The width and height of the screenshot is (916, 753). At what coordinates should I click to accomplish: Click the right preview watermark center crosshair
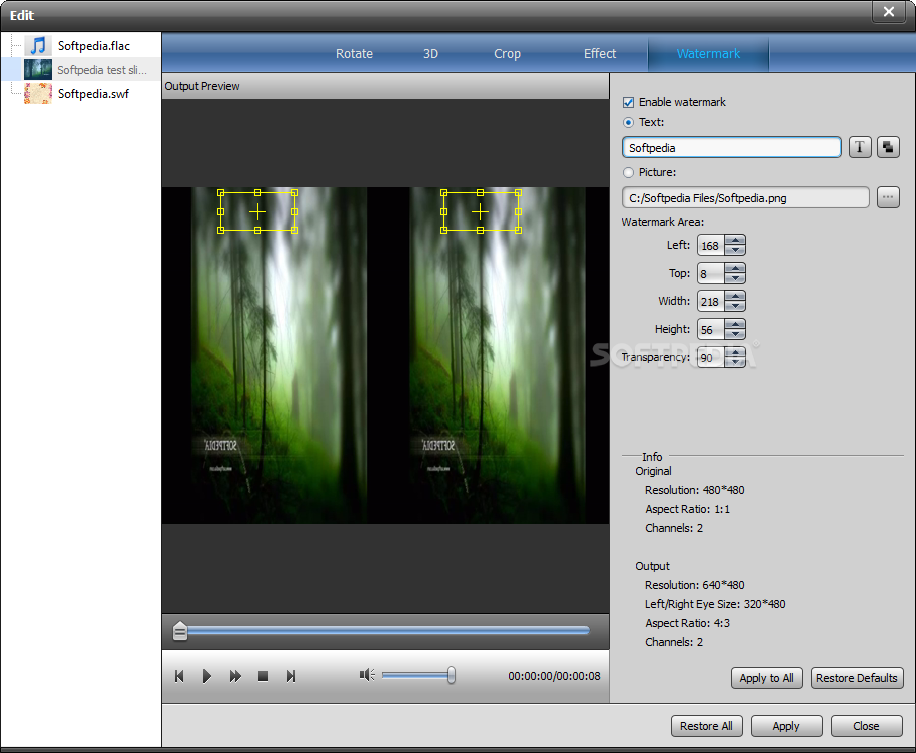coord(480,211)
